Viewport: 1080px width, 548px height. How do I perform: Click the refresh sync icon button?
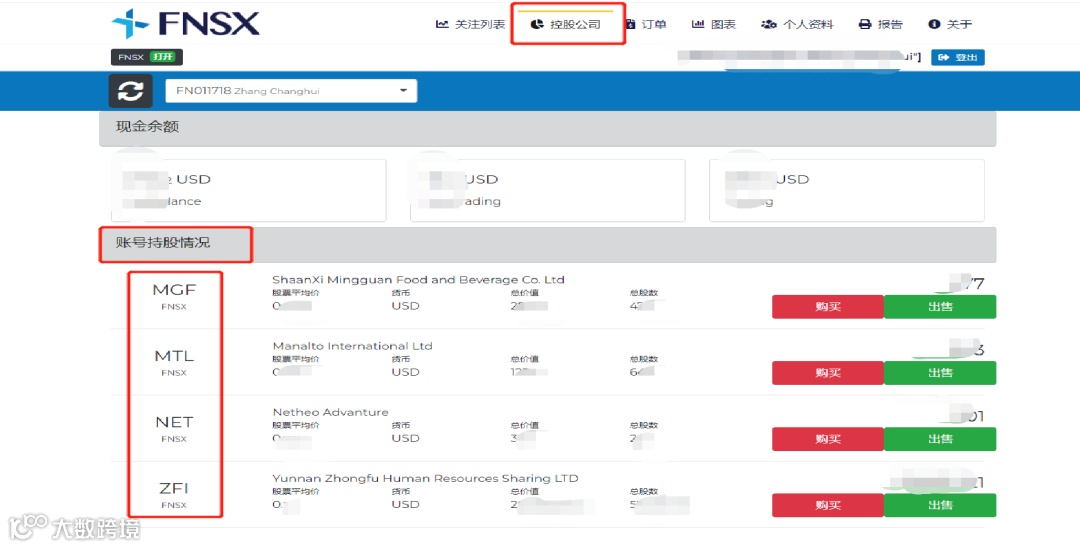coord(130,91)
